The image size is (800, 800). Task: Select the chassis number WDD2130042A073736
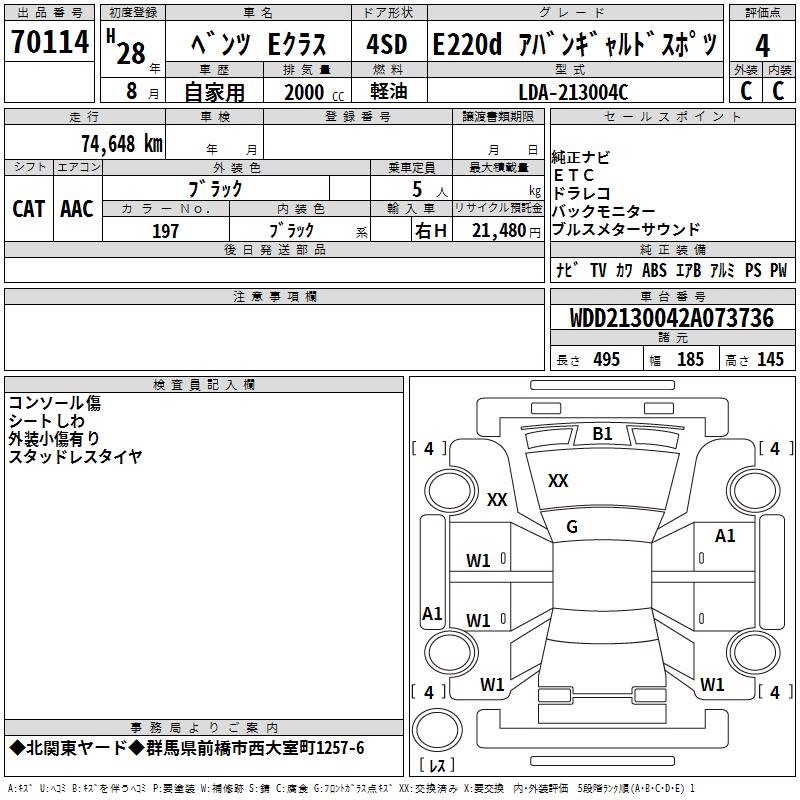[672, 318]
